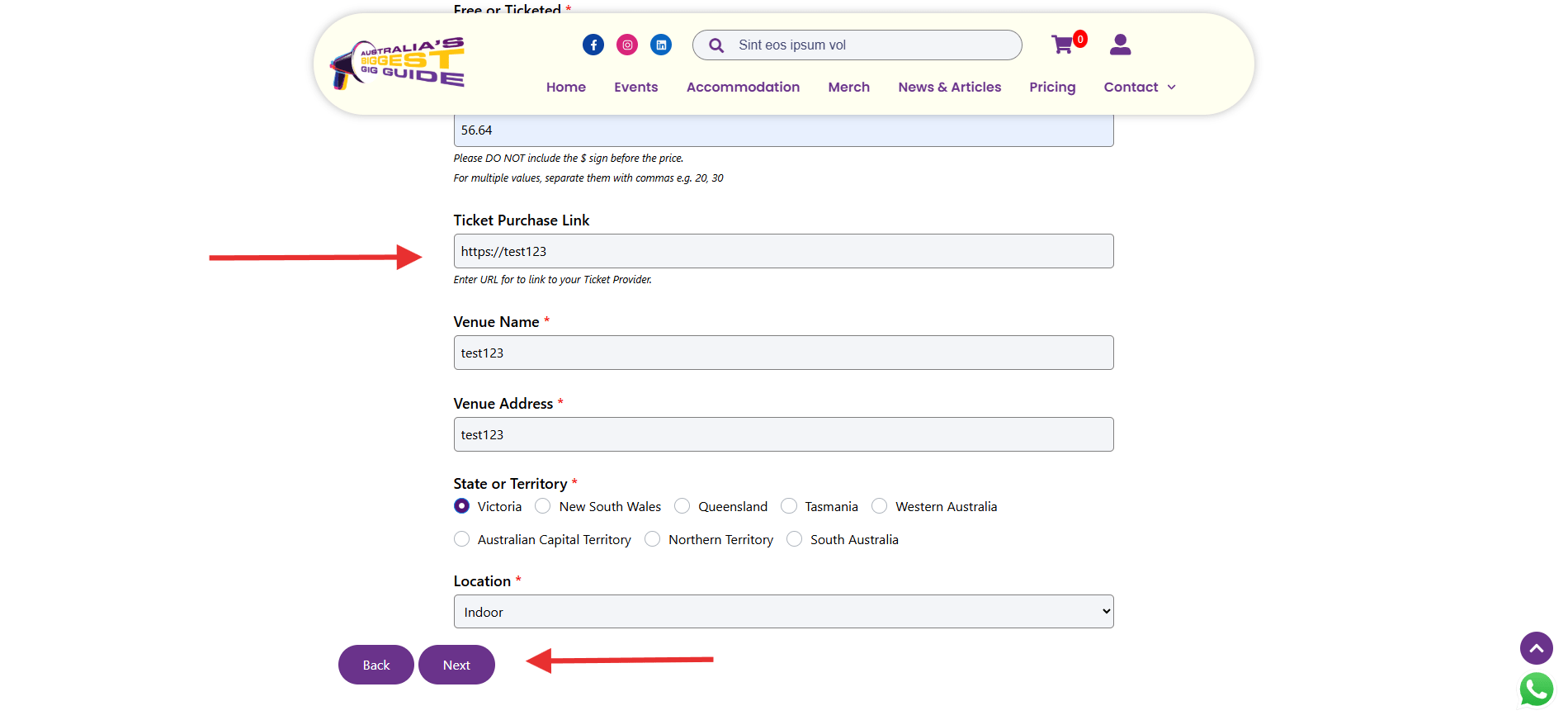
Task: Open the Accommodation menu item
Action: coord(743,88)
